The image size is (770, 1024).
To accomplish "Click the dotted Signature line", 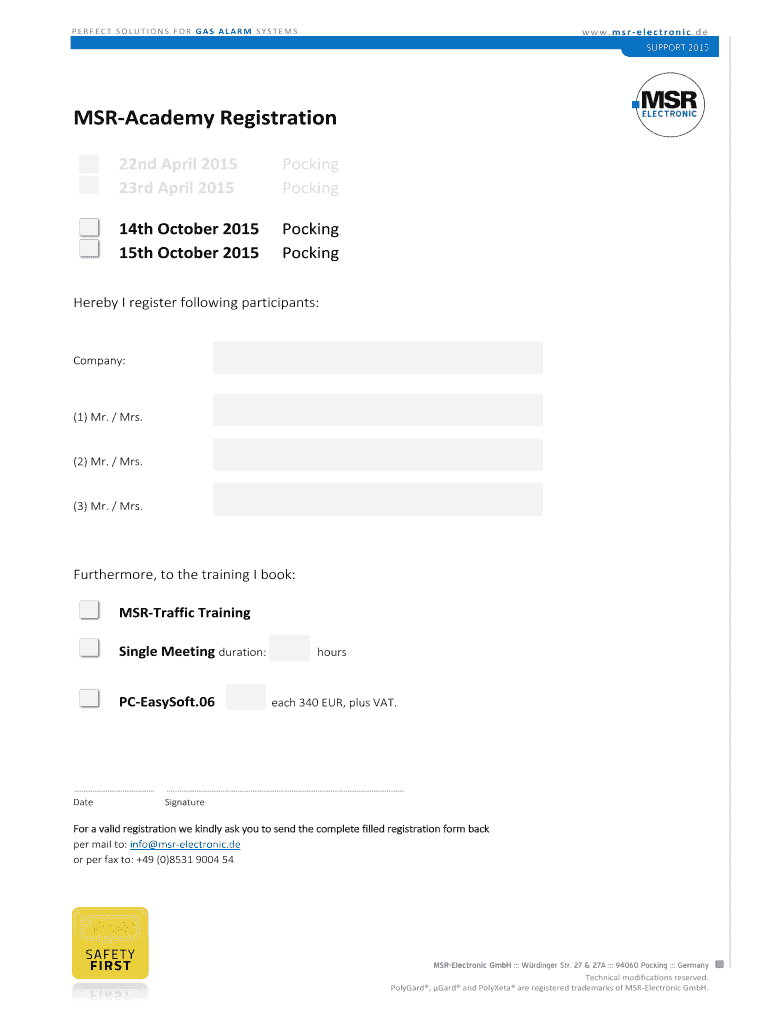I will [285, 791].
